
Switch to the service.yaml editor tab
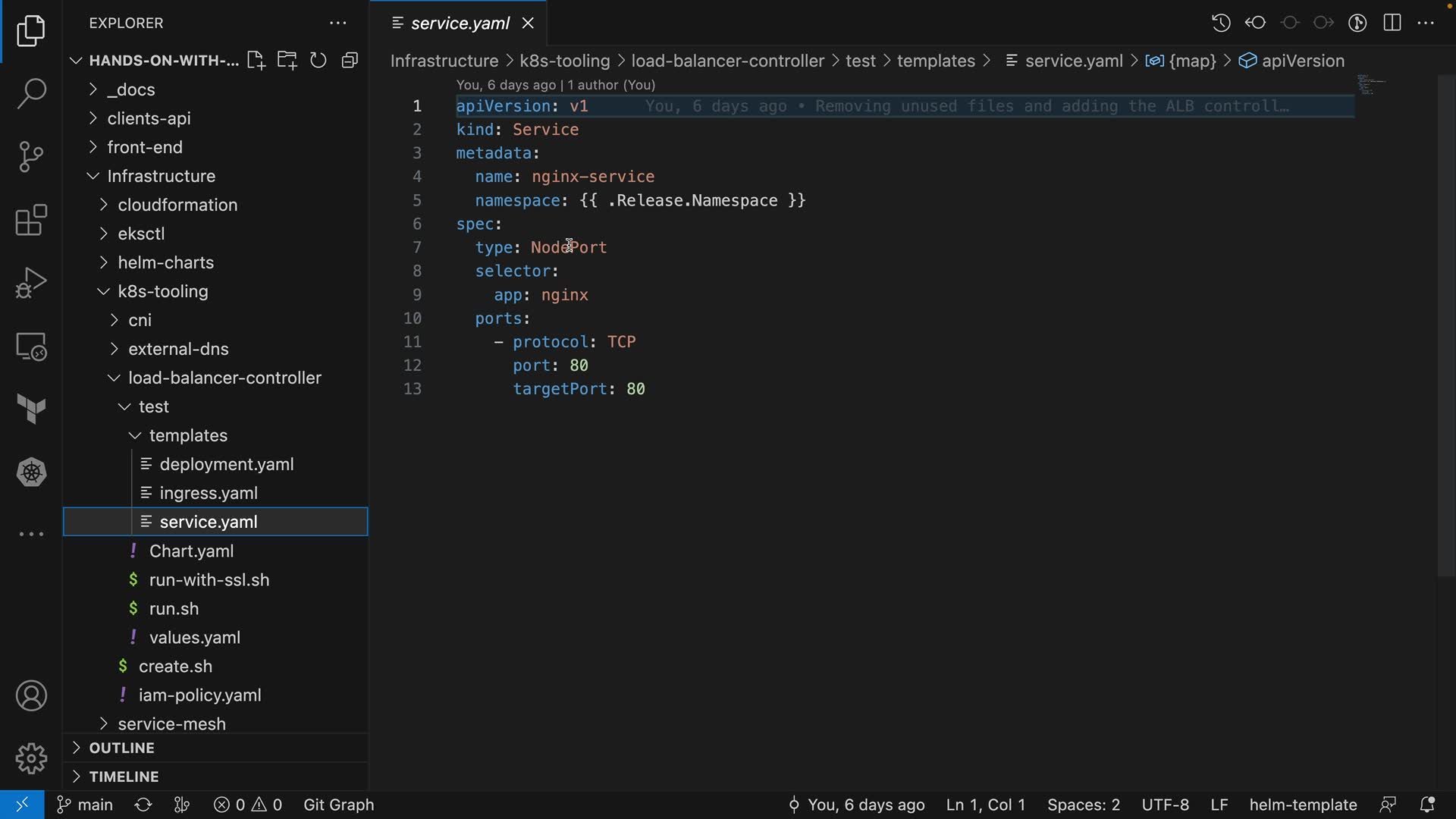pos(460,24)
